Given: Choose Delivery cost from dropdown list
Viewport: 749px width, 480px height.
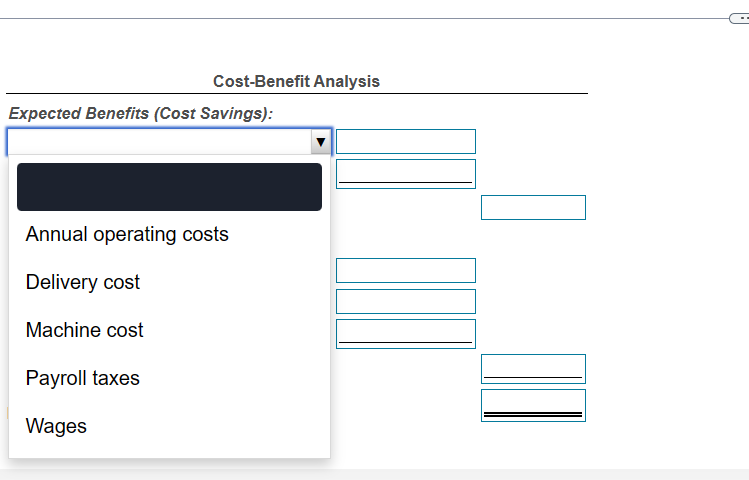Looking at the screenshot, I should pyautogui.click(x=83, y=282).
